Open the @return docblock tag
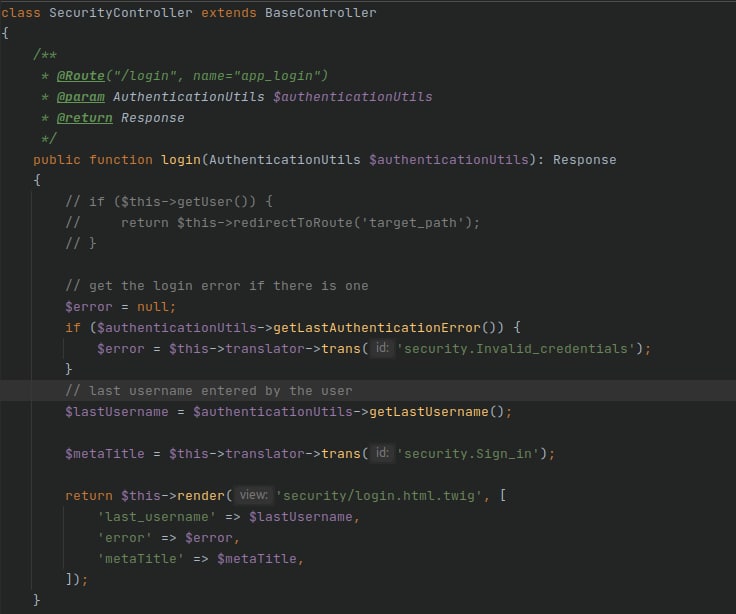 click(84, 118)
